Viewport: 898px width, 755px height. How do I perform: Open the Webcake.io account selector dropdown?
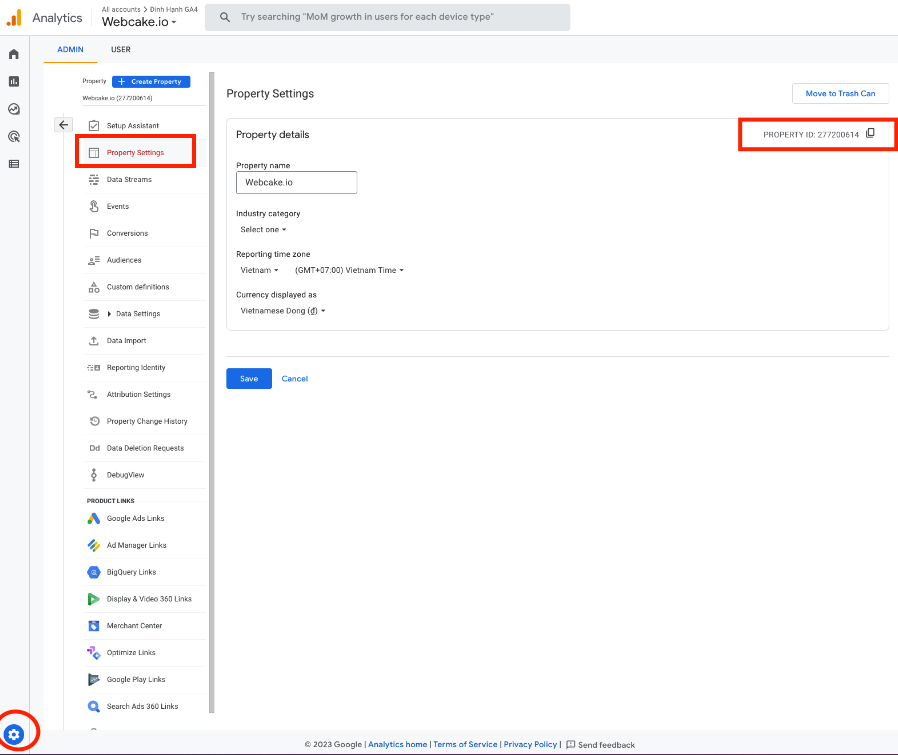click(x=139, y=22)
